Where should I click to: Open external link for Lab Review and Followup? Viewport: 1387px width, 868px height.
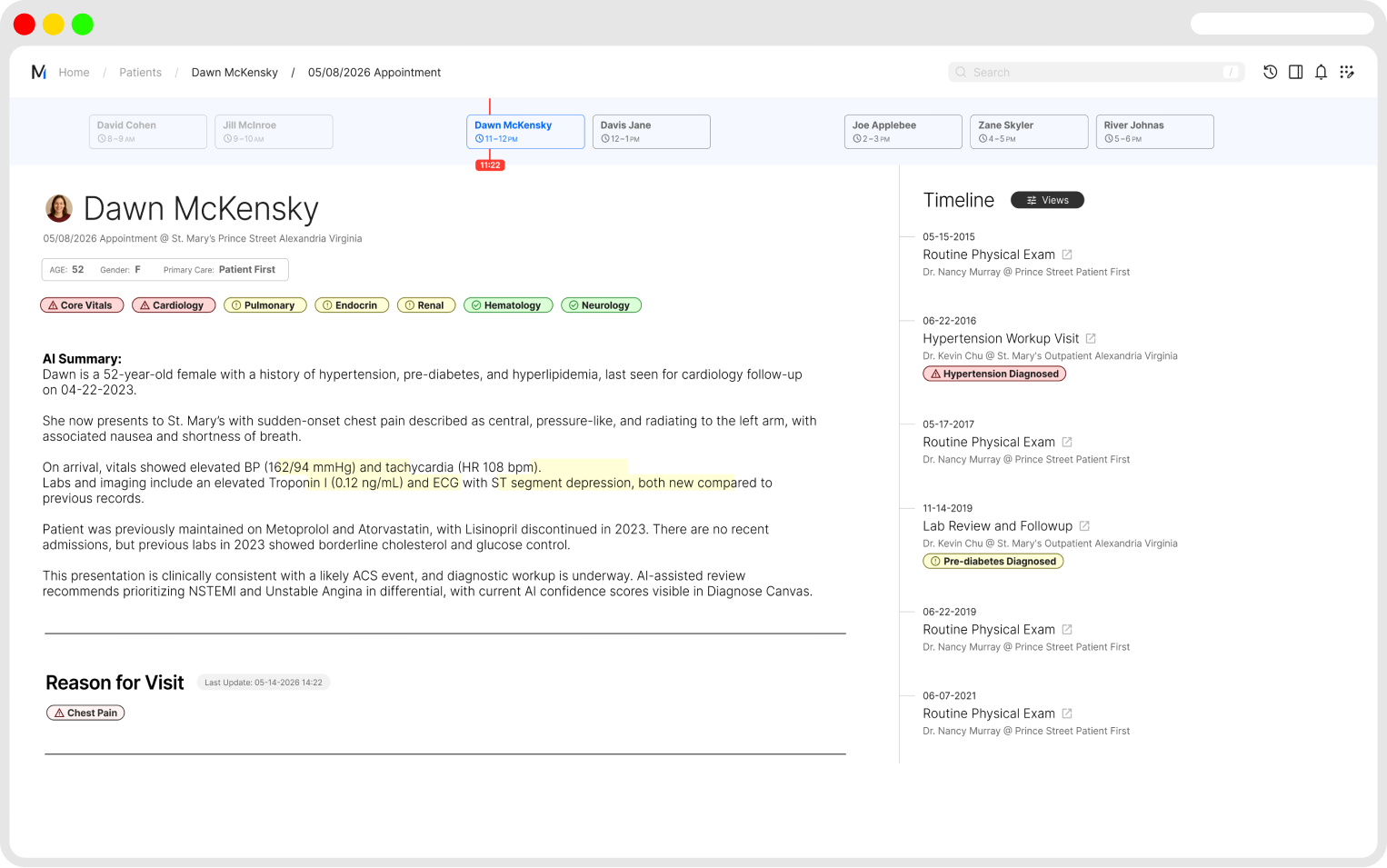click(1084, 526)
